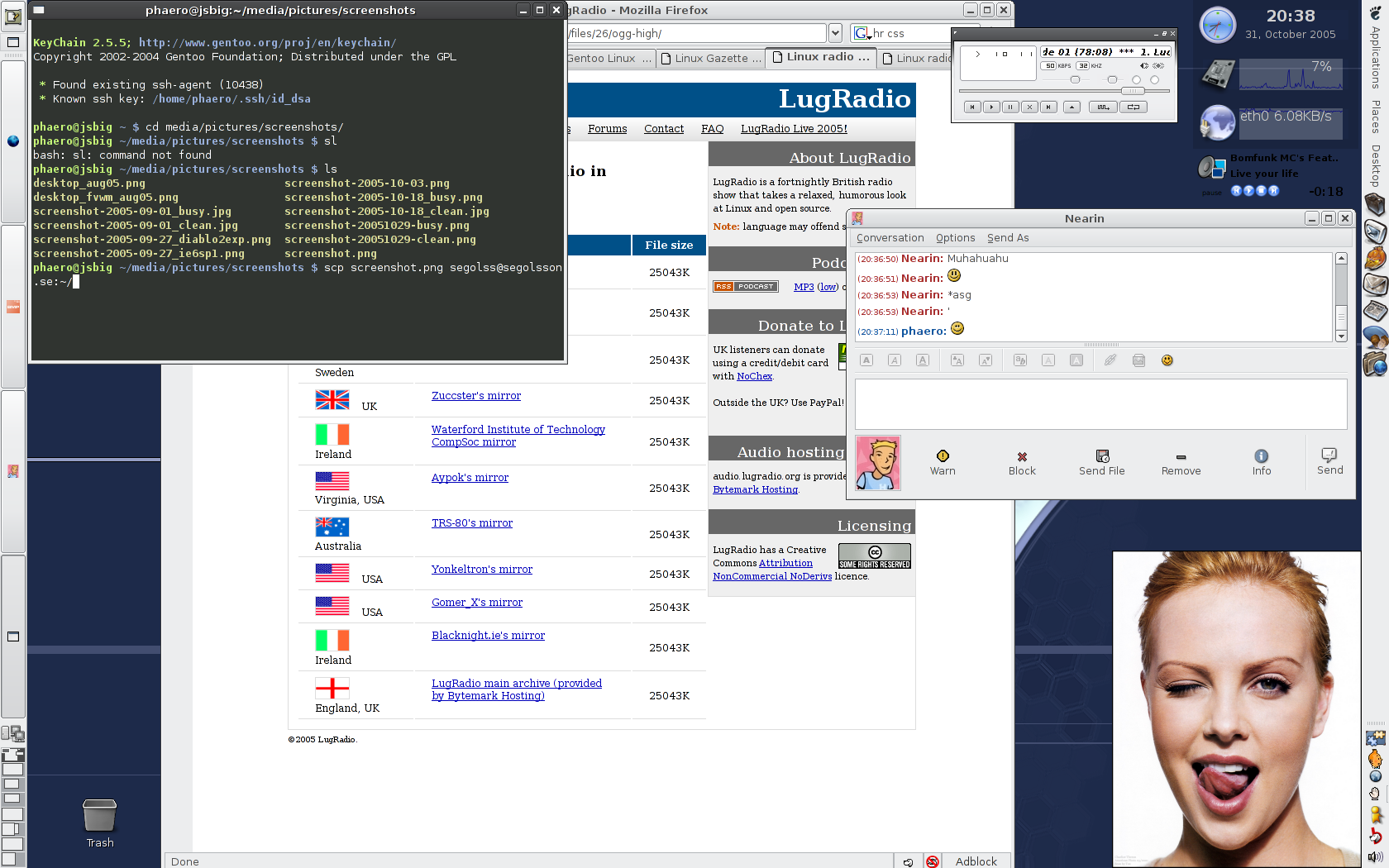
Task: Click Nearin's buddy avatar image
Action: tap(878, 463)
